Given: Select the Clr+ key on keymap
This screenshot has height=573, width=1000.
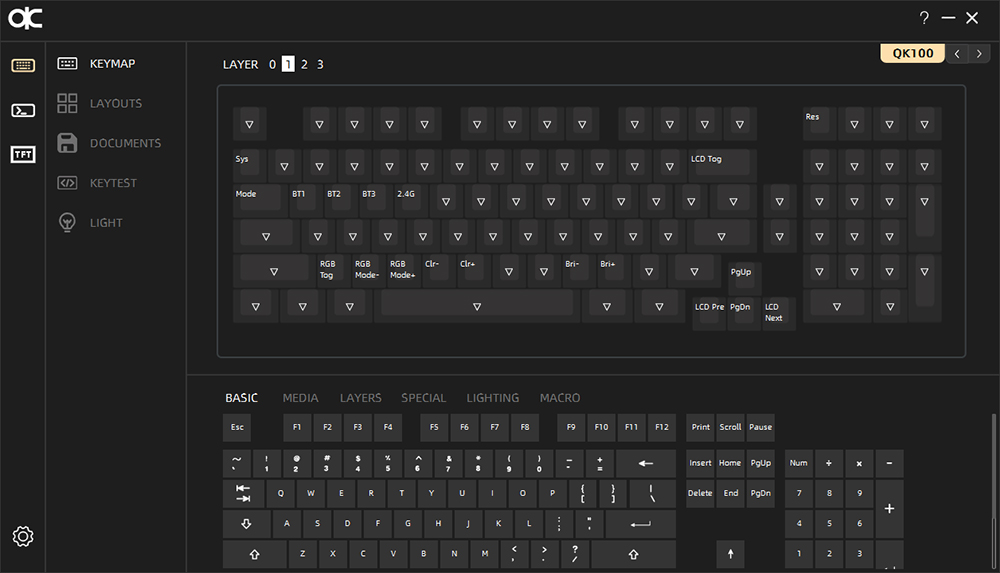Looking at the screenshot, I should tap(473, 271).
